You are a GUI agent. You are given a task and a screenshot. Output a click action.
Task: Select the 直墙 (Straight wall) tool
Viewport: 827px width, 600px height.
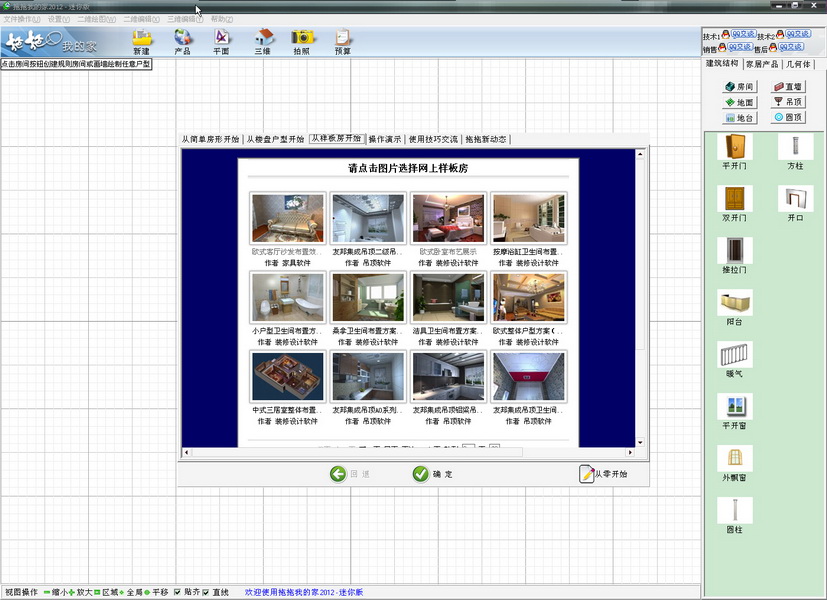point(788,86)
